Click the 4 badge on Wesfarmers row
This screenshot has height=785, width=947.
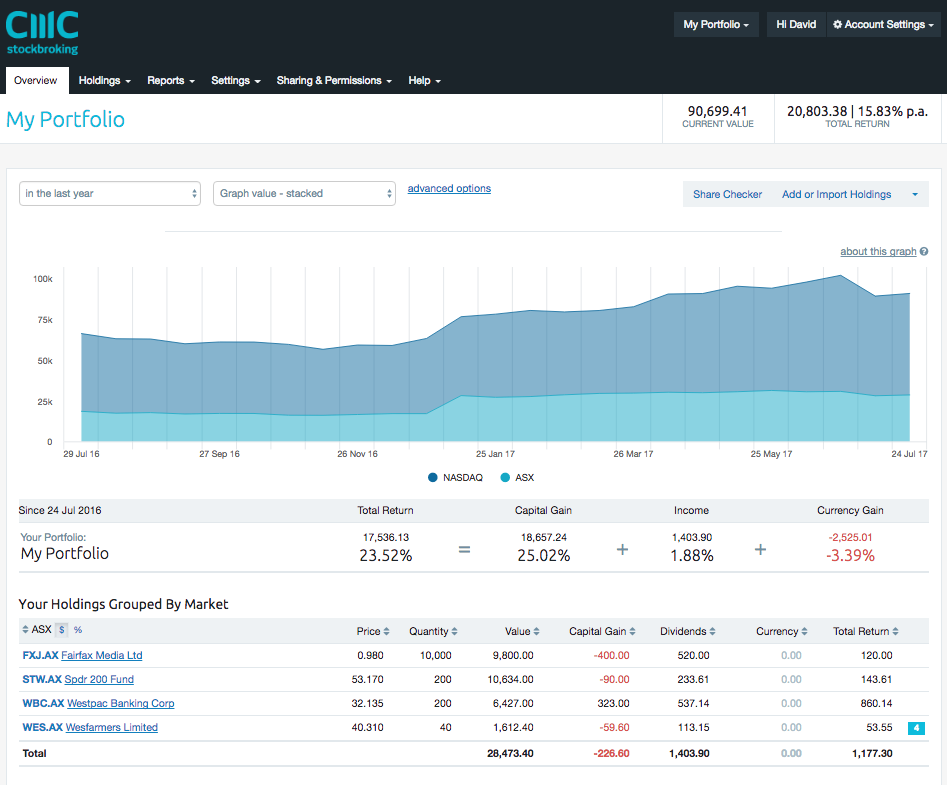(x=916, y=728)
